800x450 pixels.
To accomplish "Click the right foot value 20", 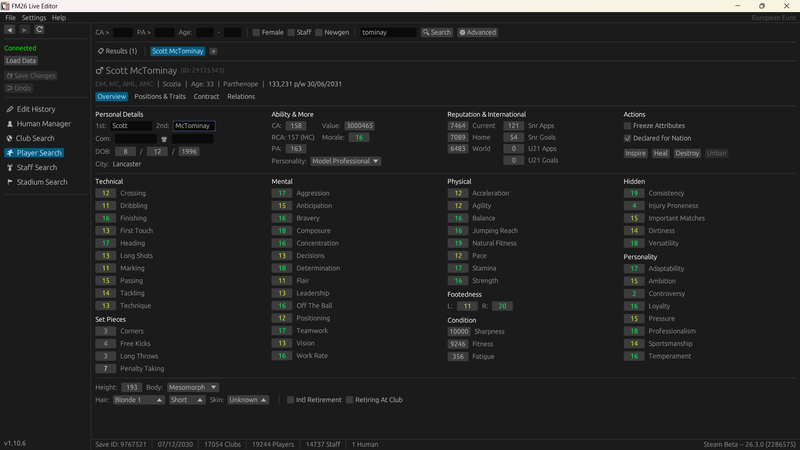I will pyautogui.click(x=502, y=306).
